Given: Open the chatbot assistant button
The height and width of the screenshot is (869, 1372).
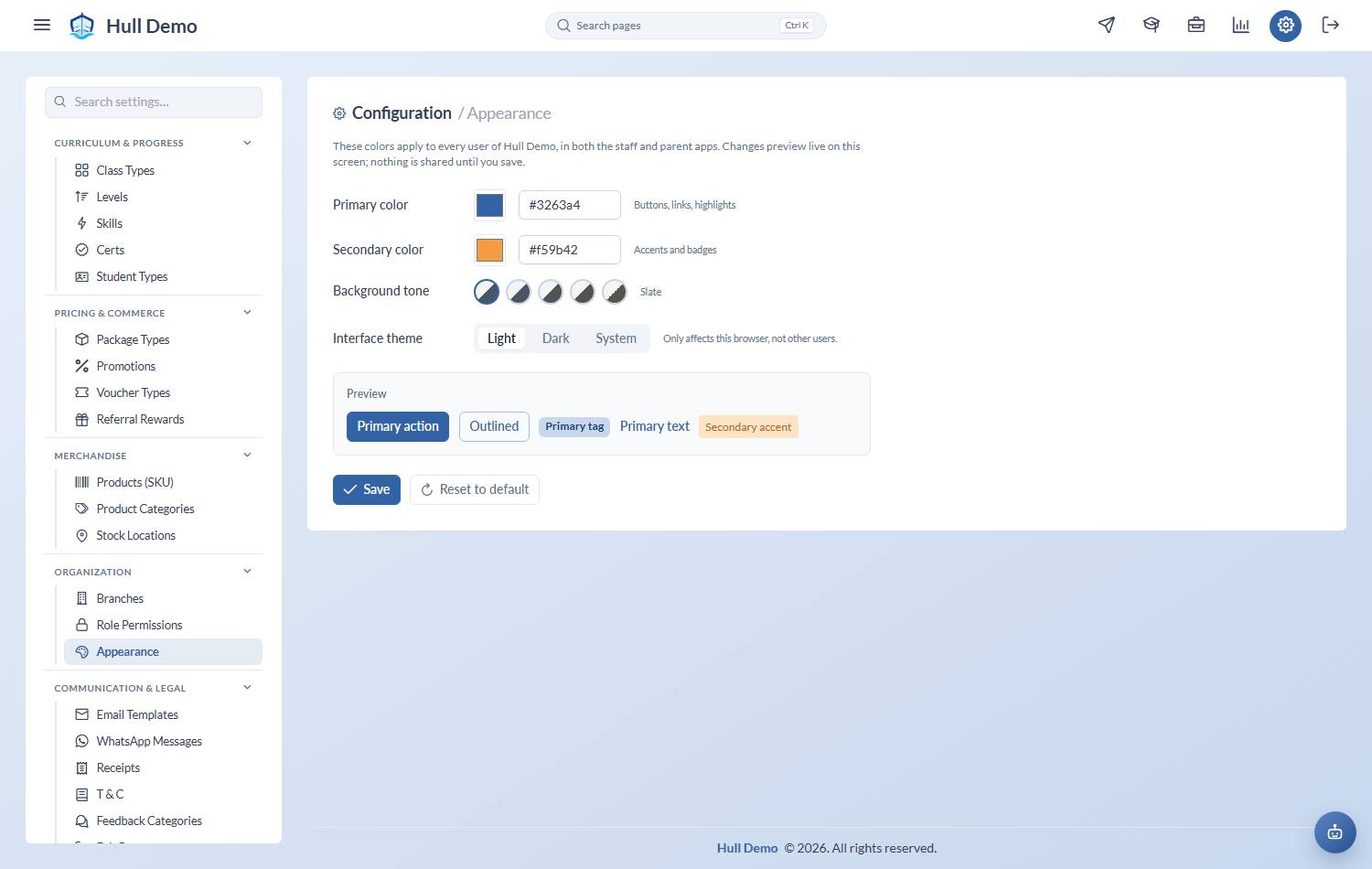Looking at the screenshot, I should 1335,832.
